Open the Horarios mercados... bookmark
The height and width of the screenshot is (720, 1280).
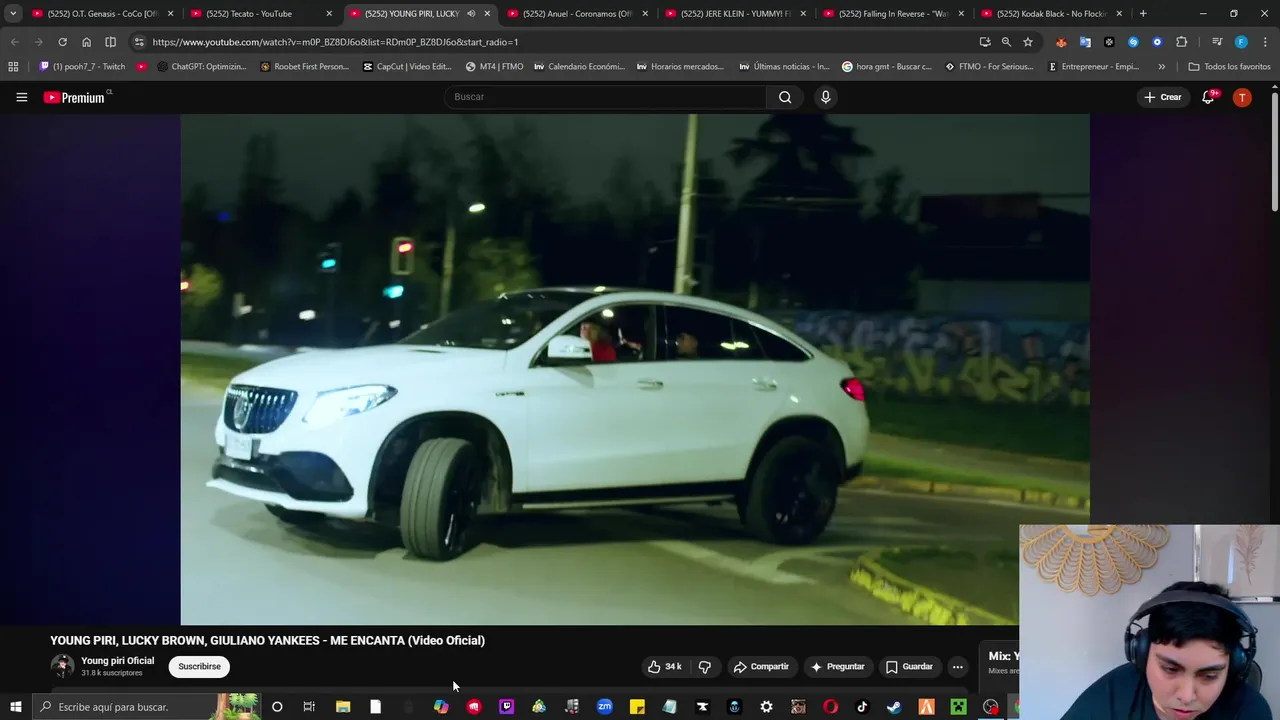click(x=679, y=67)
